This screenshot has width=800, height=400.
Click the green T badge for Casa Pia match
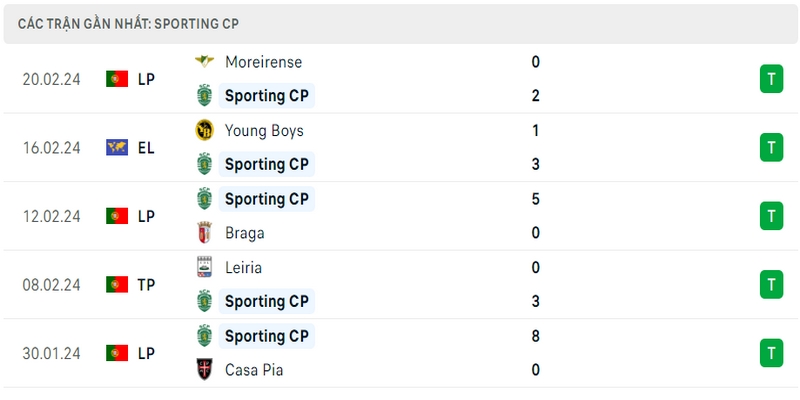coord(771,353)
